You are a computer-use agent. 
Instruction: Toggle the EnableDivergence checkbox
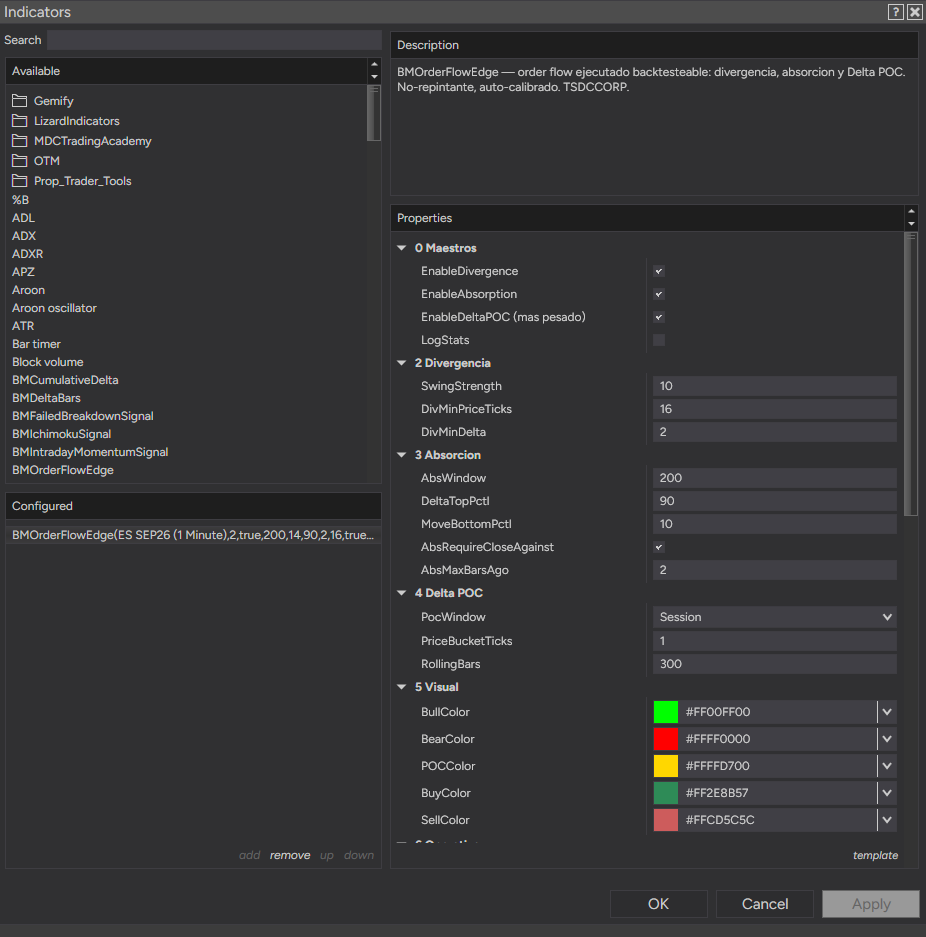[x=659, y=271]
